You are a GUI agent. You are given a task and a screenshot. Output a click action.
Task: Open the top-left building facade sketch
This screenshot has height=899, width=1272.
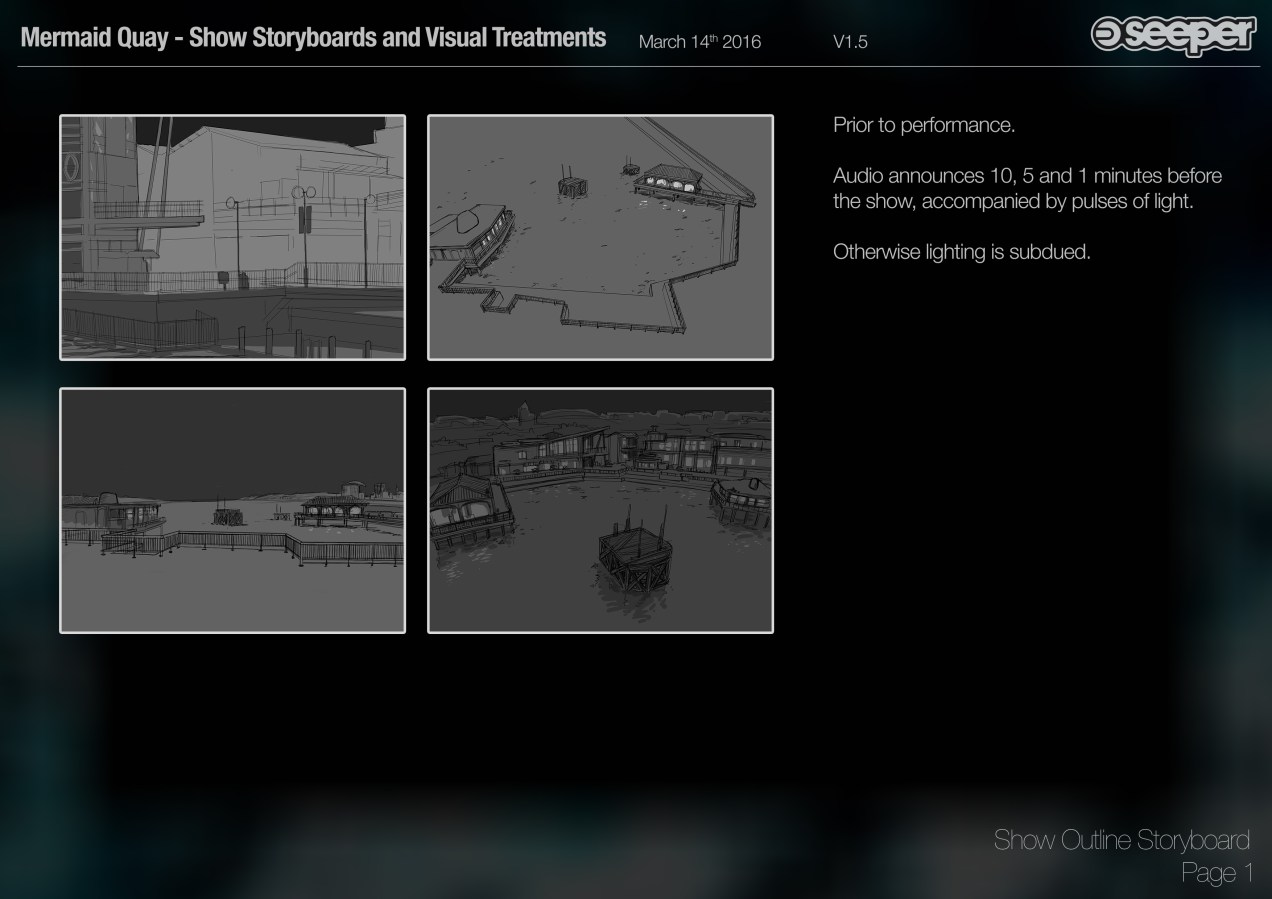[232, 237]
